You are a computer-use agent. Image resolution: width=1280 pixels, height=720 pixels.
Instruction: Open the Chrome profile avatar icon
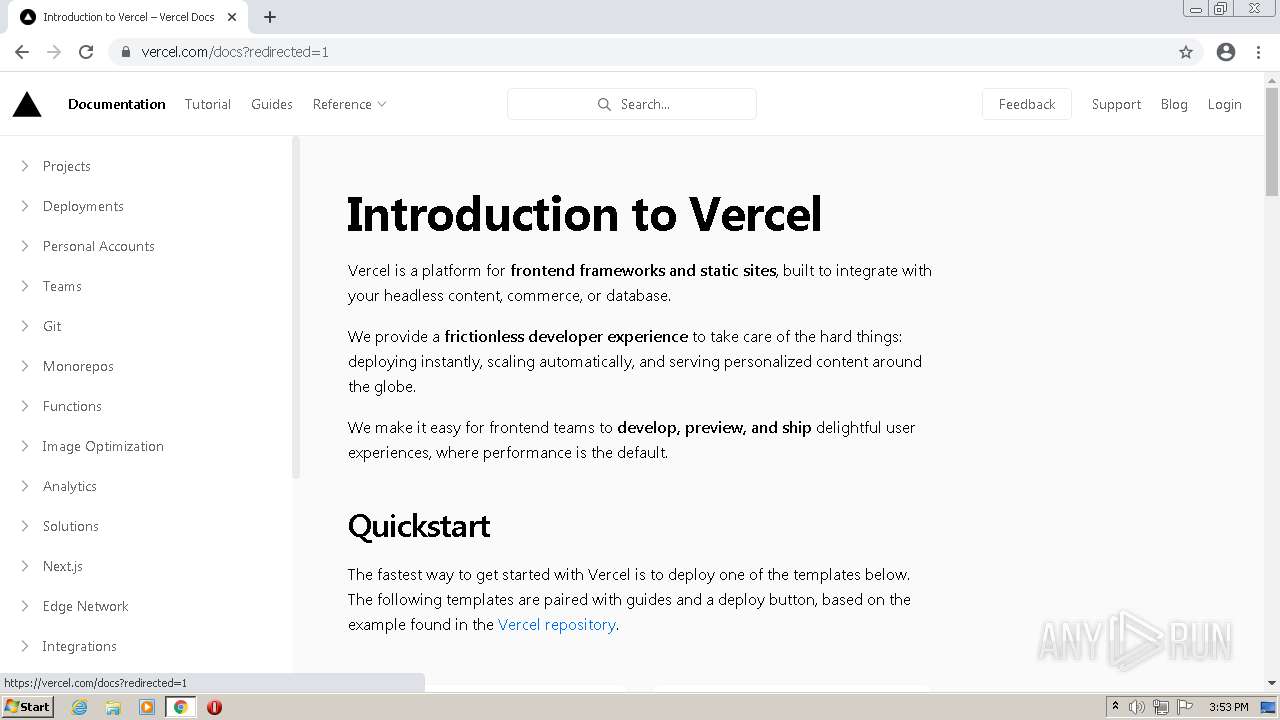coord(1226,52)
